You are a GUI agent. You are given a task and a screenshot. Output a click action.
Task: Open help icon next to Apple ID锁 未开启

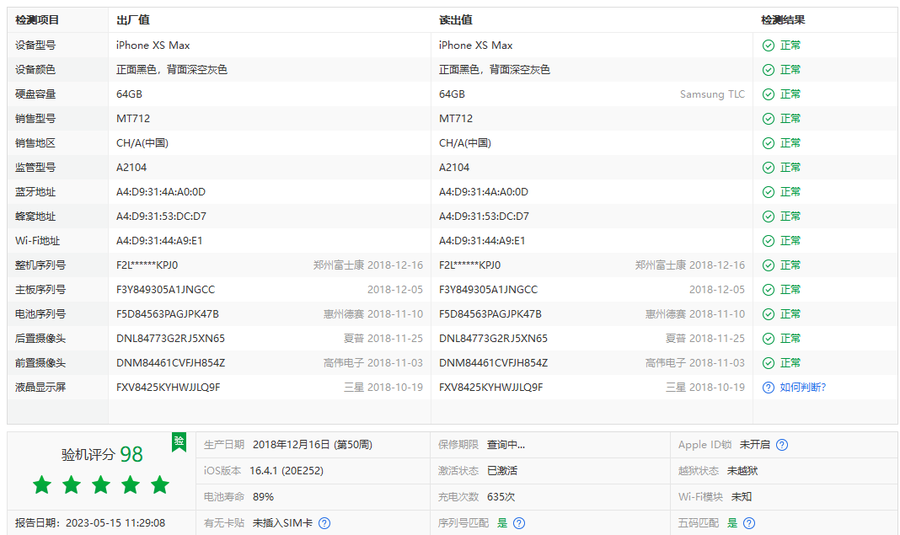782,445
